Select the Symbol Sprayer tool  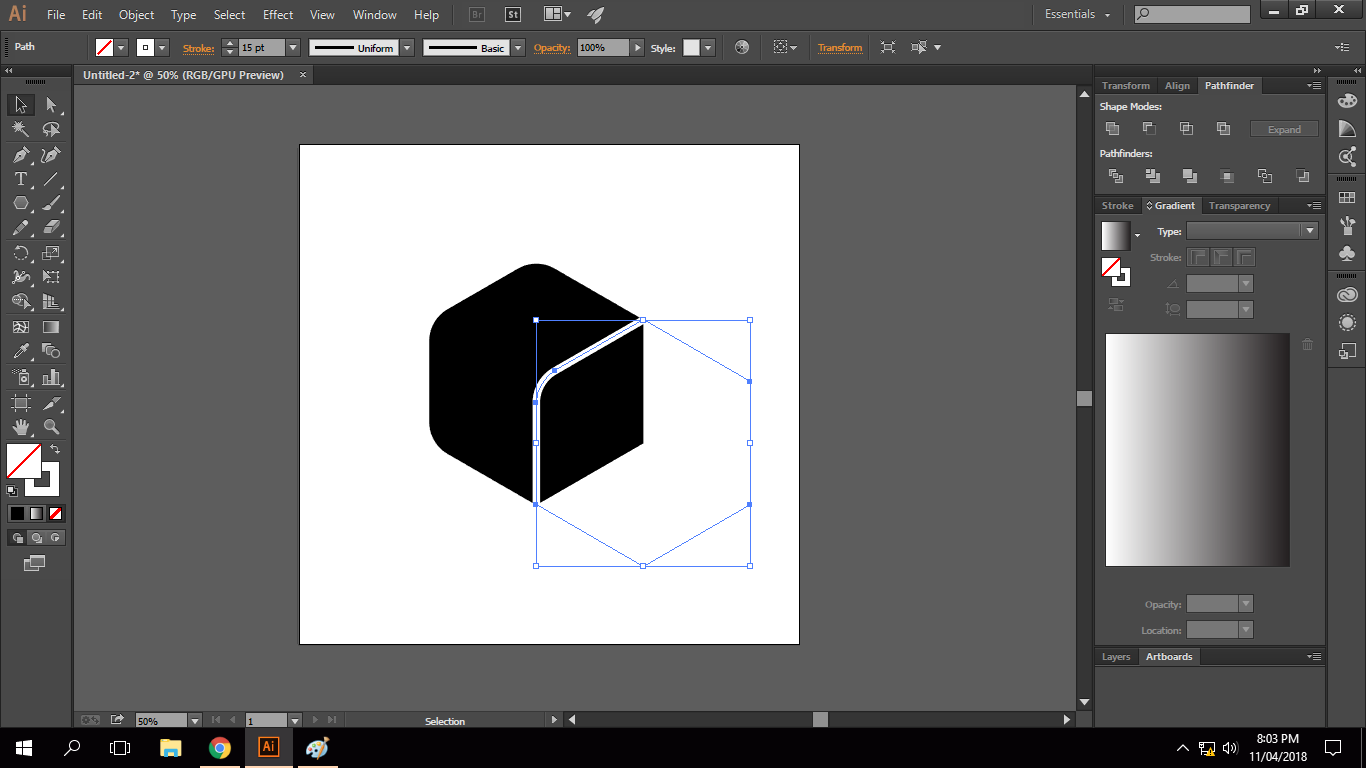click(20, 377)
